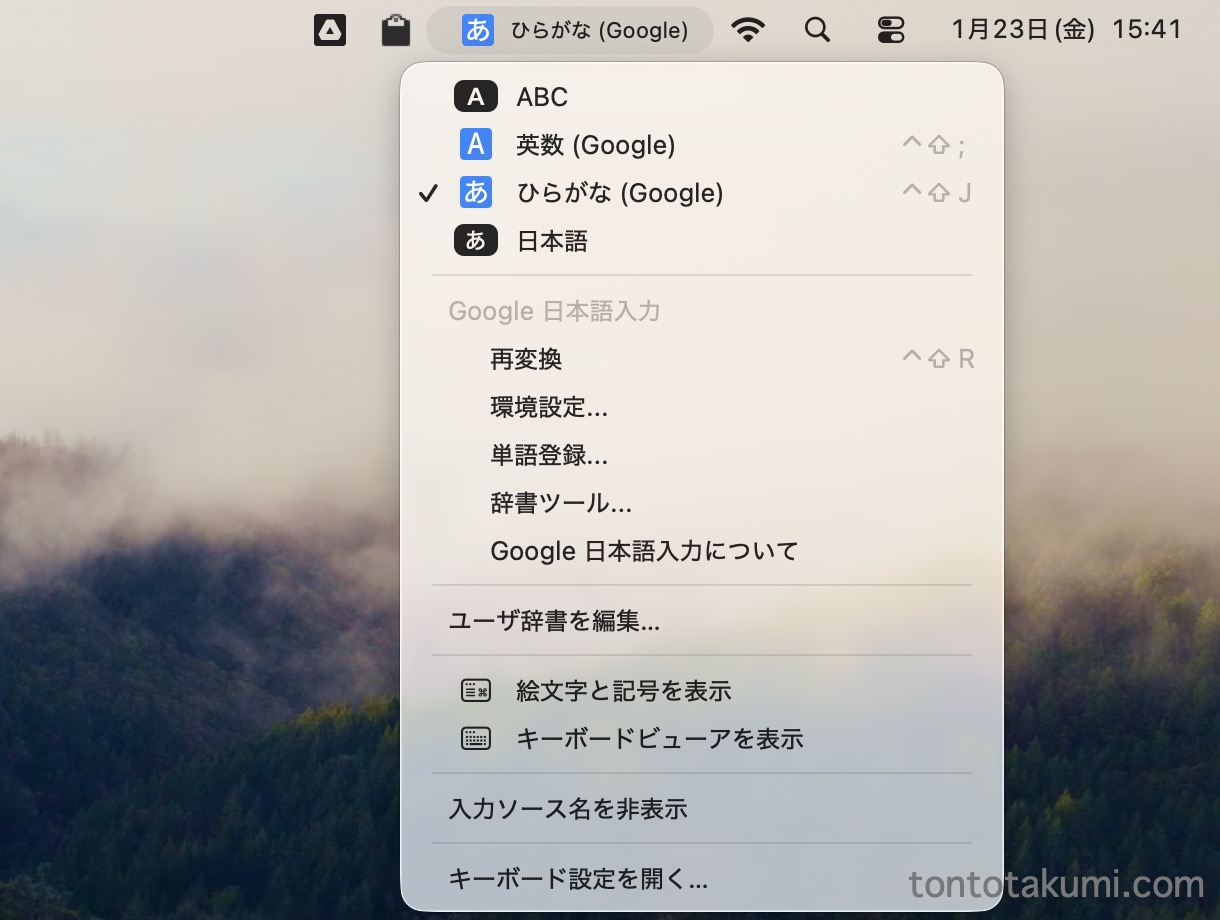The width and height of the screenshot is (1220, 920).
Task: Click the Wi-Fi status icon
Action: pyautogui.click(x=747, y=31)
